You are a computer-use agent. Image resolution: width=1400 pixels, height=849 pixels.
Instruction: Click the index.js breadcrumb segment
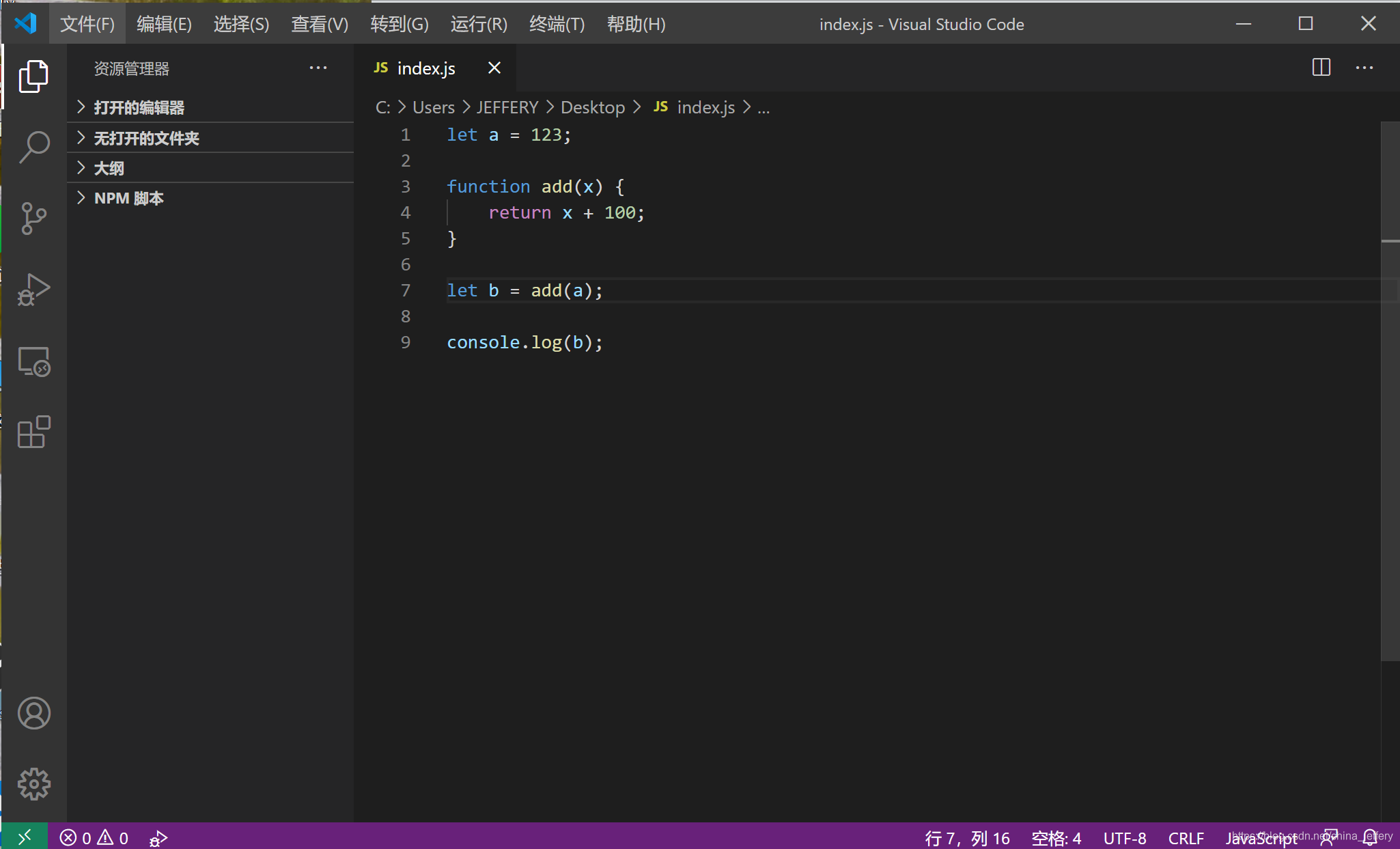pos(694,107)
